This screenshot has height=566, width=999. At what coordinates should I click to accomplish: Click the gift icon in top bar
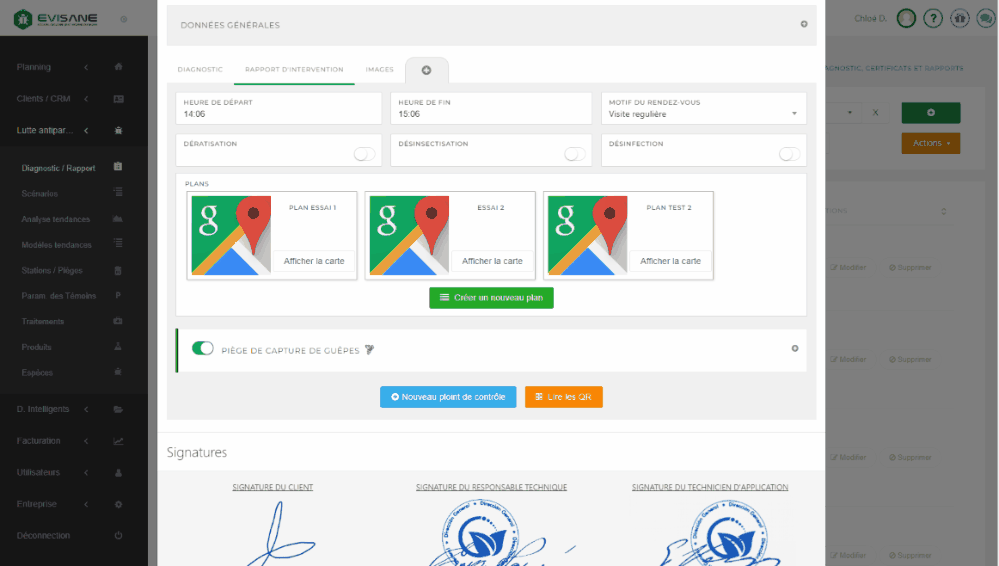[960, 18]
